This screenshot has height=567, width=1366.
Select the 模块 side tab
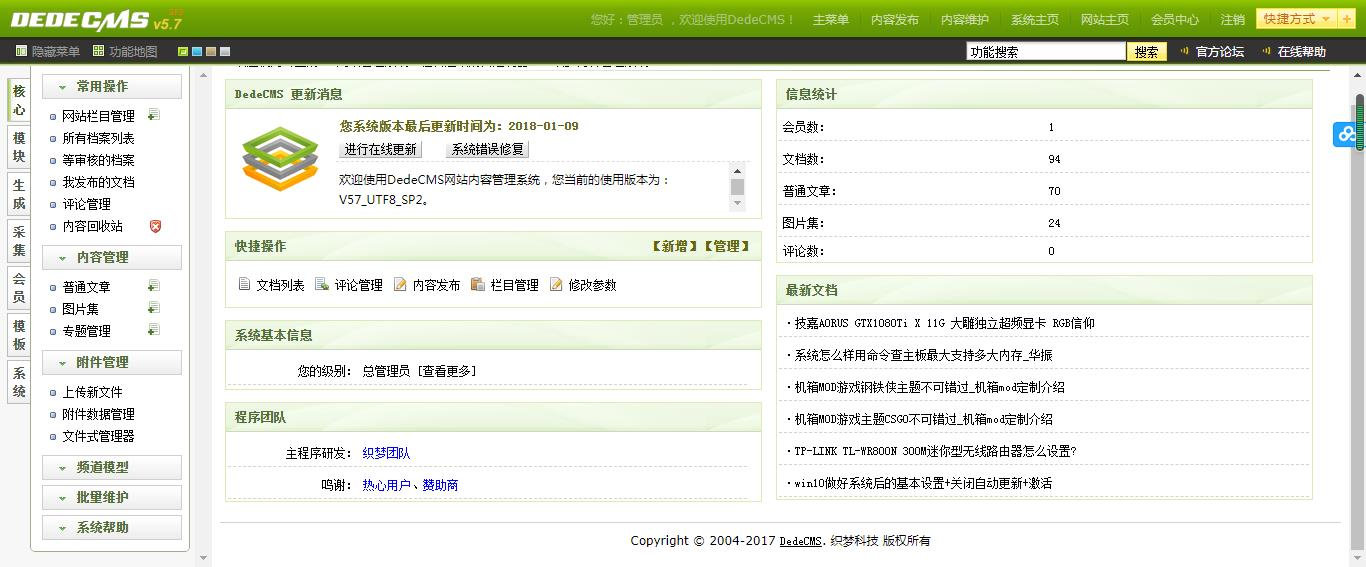click(19, 147)
